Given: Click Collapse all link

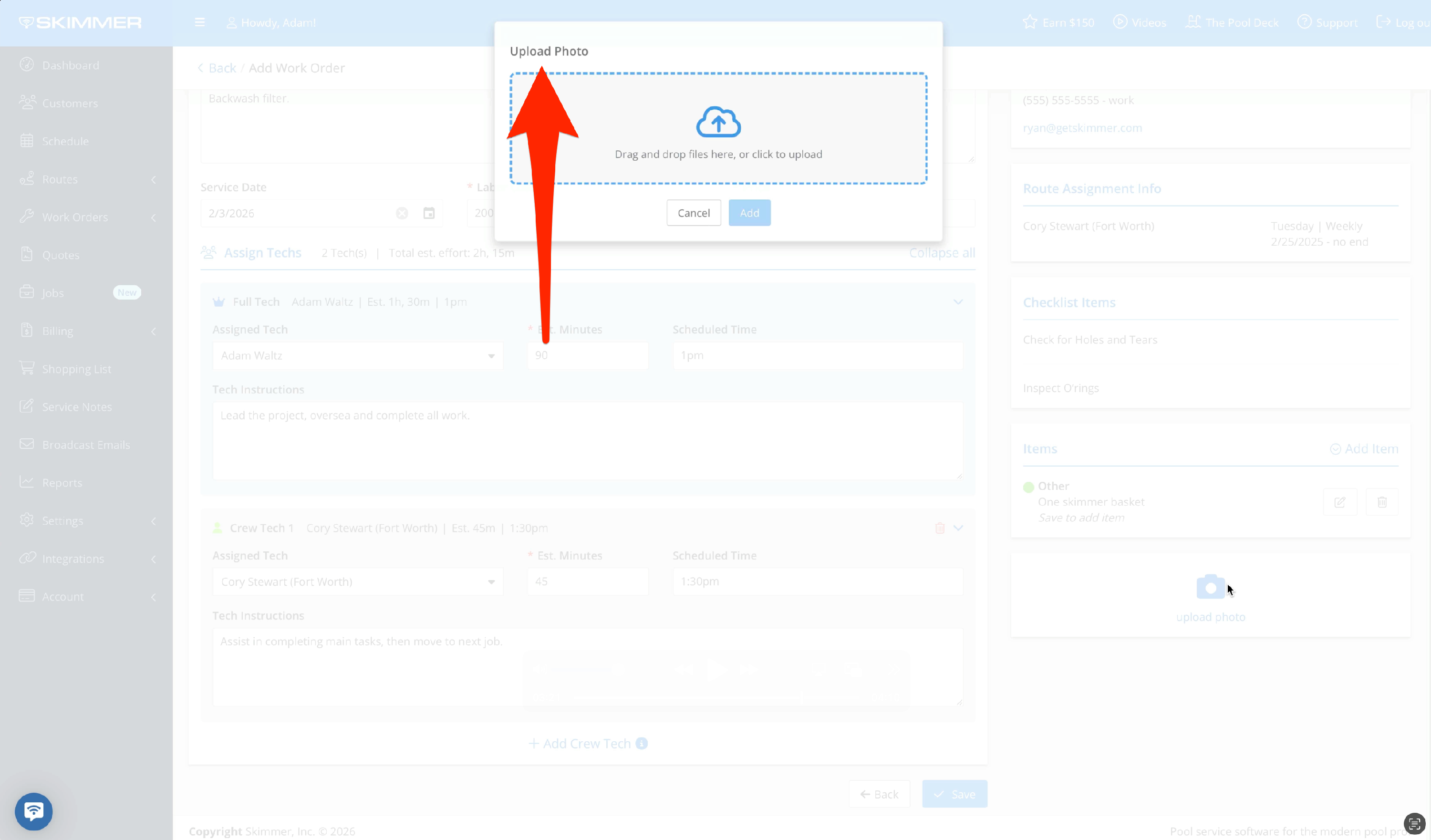Looking at the screenshot, I should click(942, 253).
